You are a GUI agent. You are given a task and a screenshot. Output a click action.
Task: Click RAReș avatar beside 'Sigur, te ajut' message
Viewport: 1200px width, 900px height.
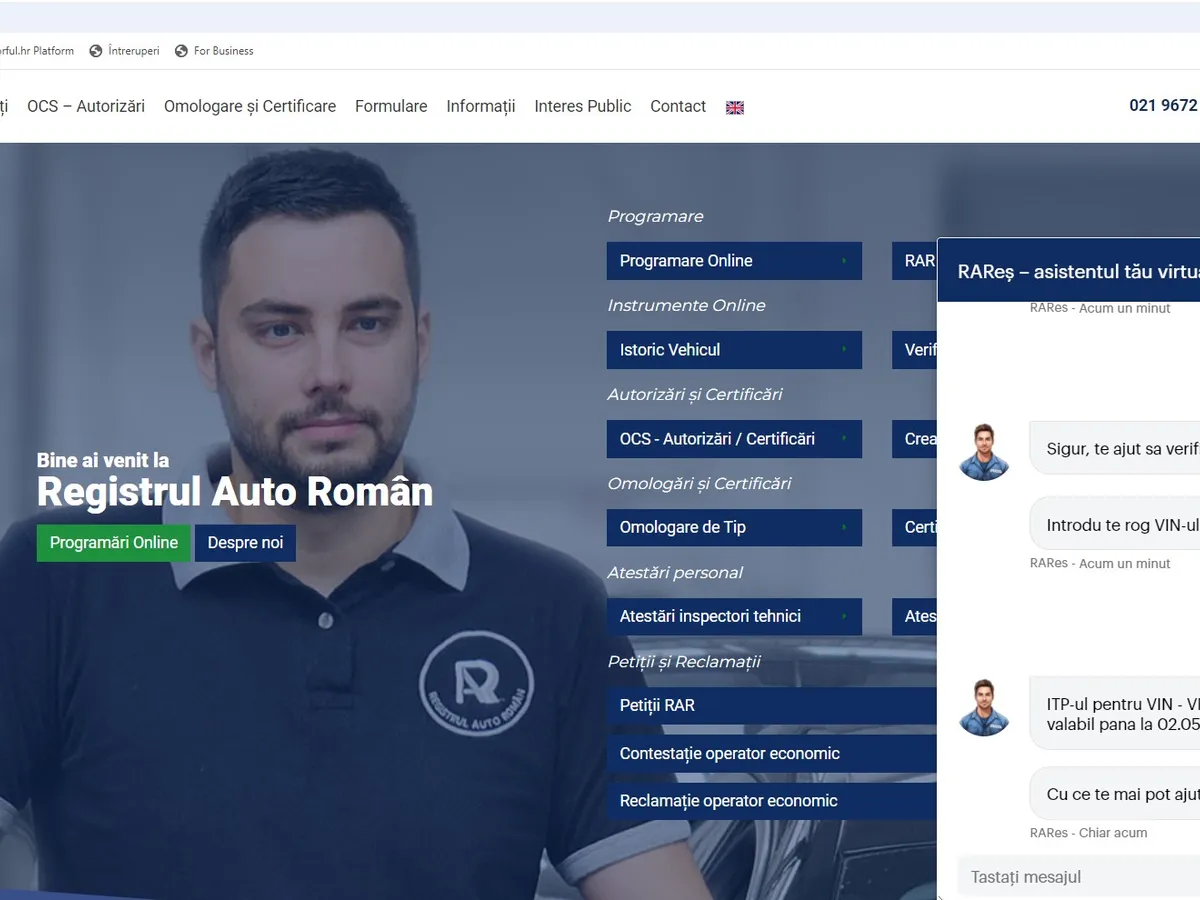984,452
